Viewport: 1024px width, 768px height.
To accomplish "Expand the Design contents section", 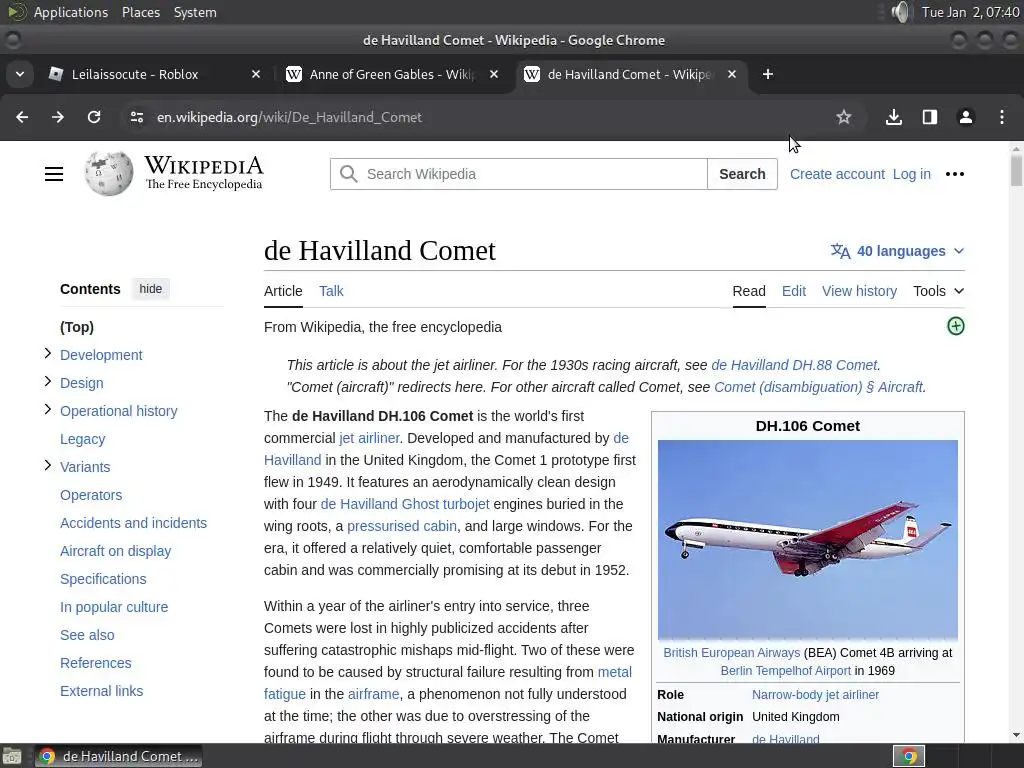I will click(48, 382).
